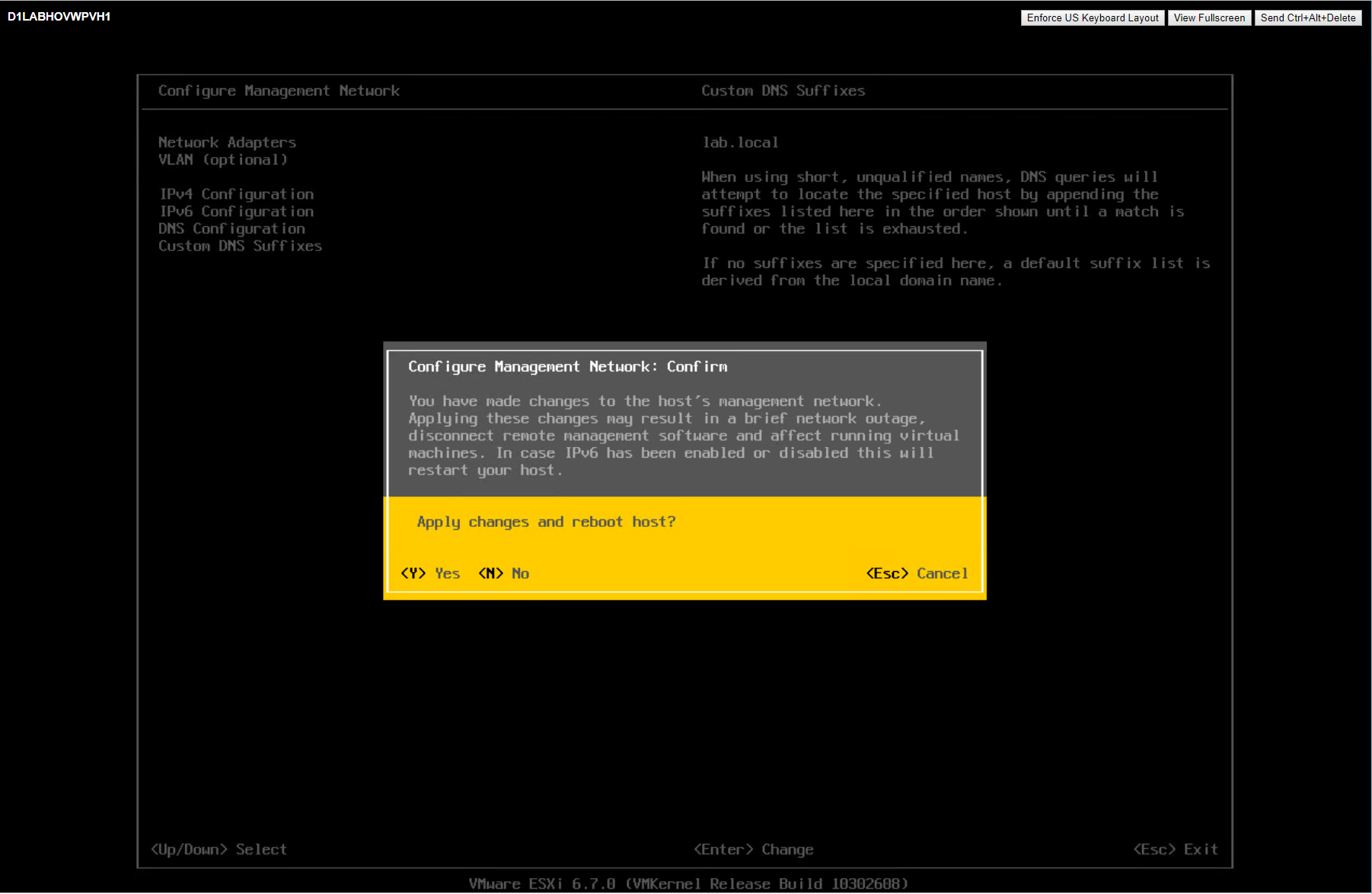Click the 'Apply changes and reboot host?' prompt
This screenshot has height=894, width=1372.
pyautogui.click(x=546, y=522)
